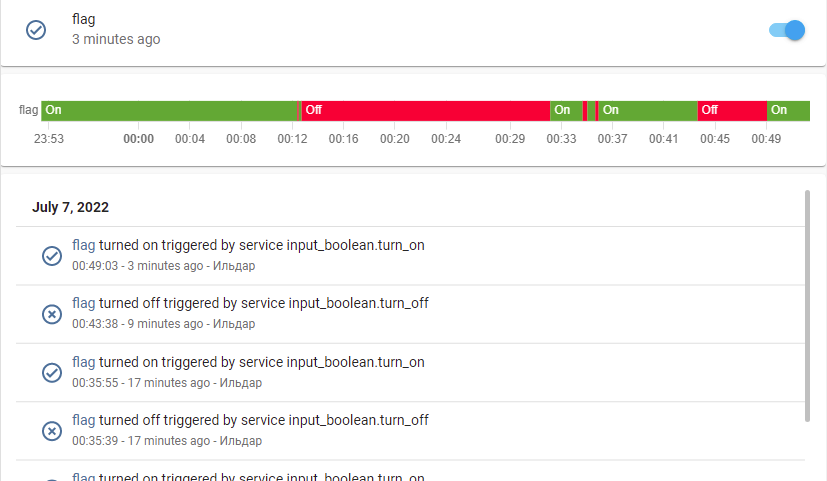Open flag link in 00:35:55 entry

[83, 362]
